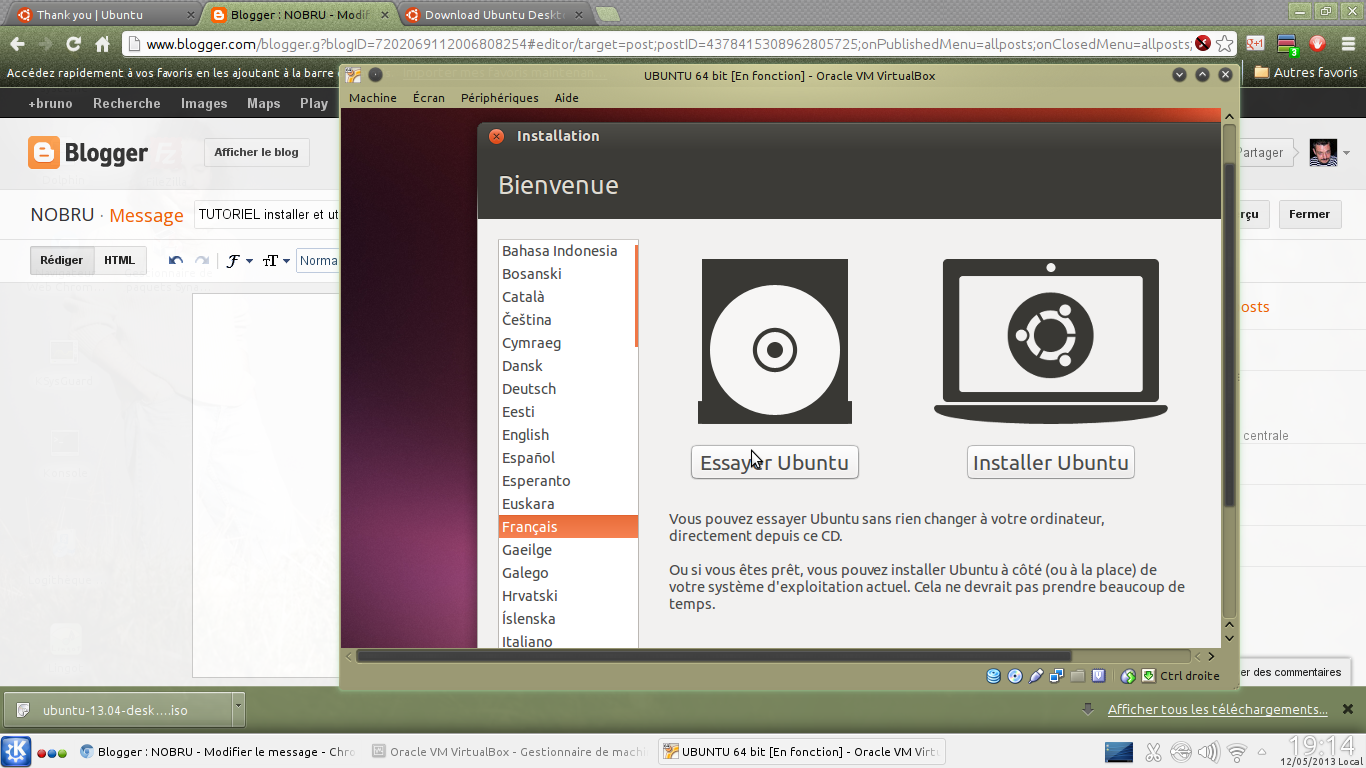Viewport: 1366px width, 768px height.
Task: Click the scissors Klipper tray icon
Action: (x=1153, y=752)
